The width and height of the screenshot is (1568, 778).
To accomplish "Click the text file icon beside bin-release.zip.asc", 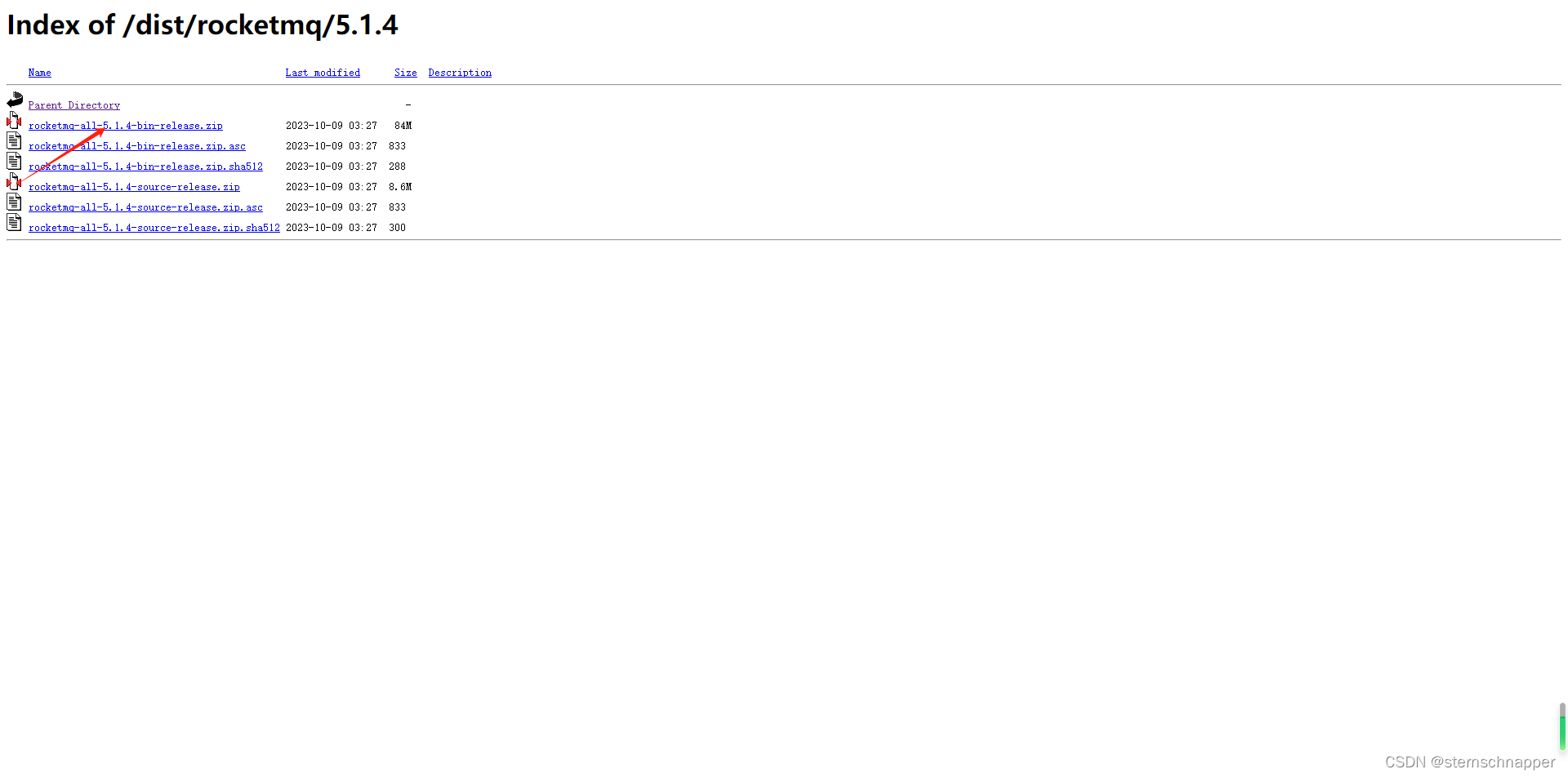I will point(14,141).
